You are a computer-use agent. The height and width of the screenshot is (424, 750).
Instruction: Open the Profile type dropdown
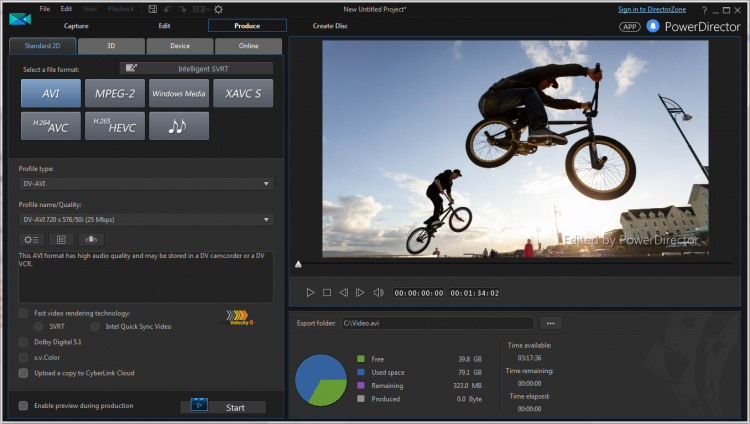[146, 184]
